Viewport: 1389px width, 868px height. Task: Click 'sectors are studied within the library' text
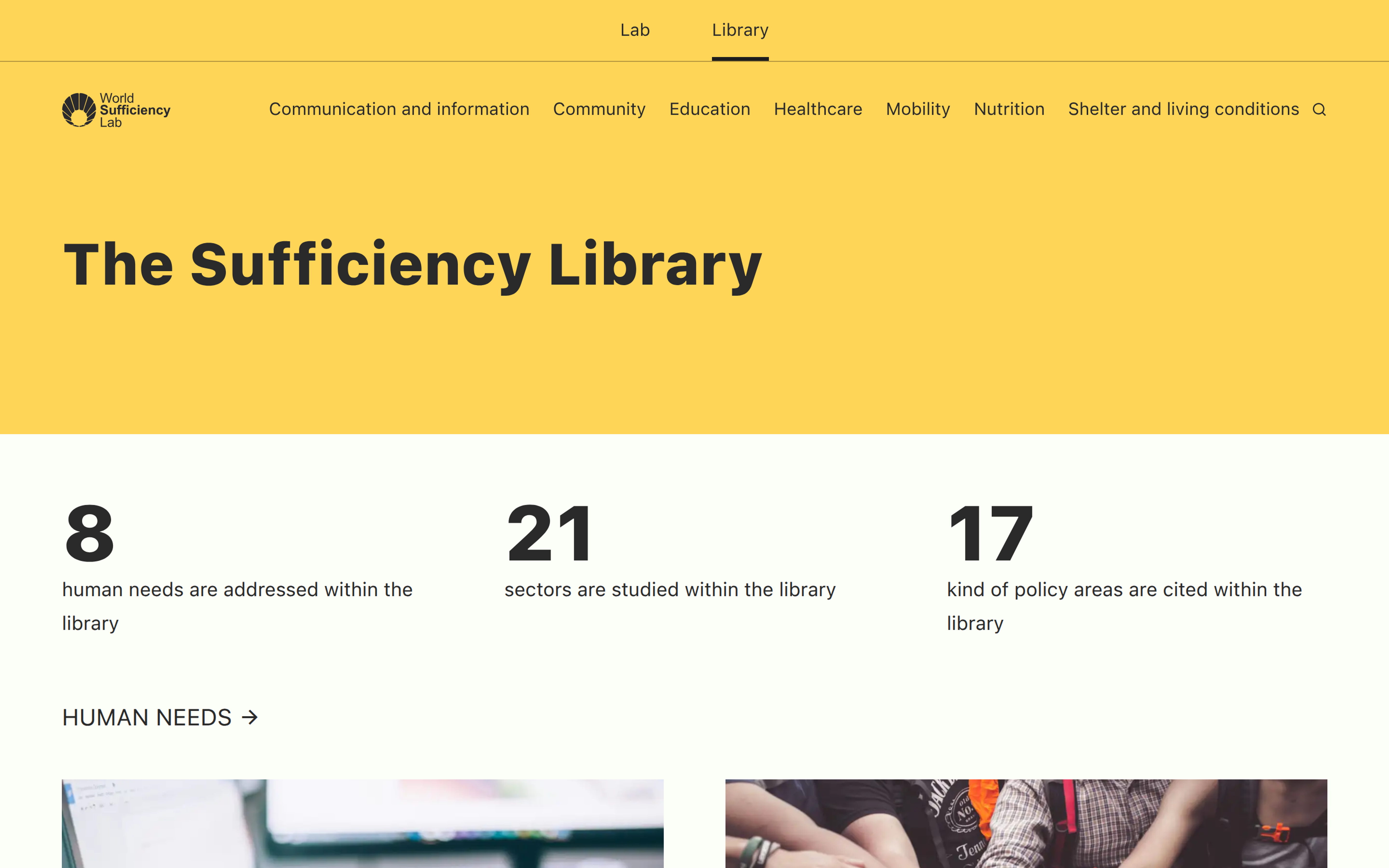(670, 590)
